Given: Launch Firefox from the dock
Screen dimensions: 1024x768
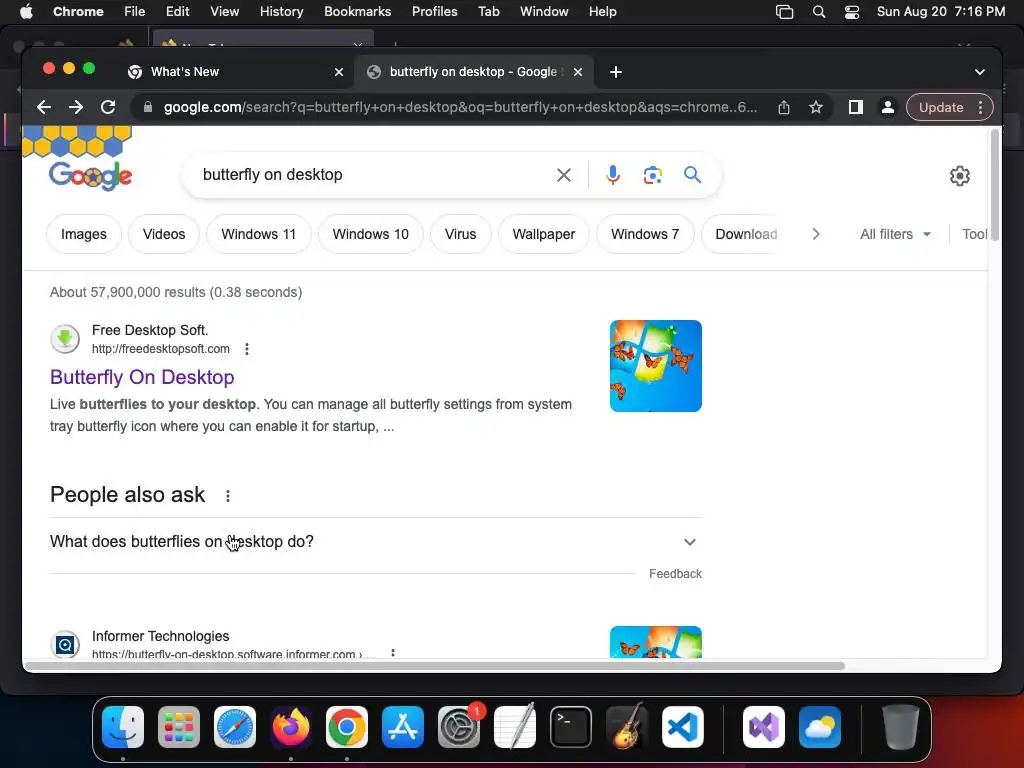Looking at the screenshot, I should coord(291,727).
